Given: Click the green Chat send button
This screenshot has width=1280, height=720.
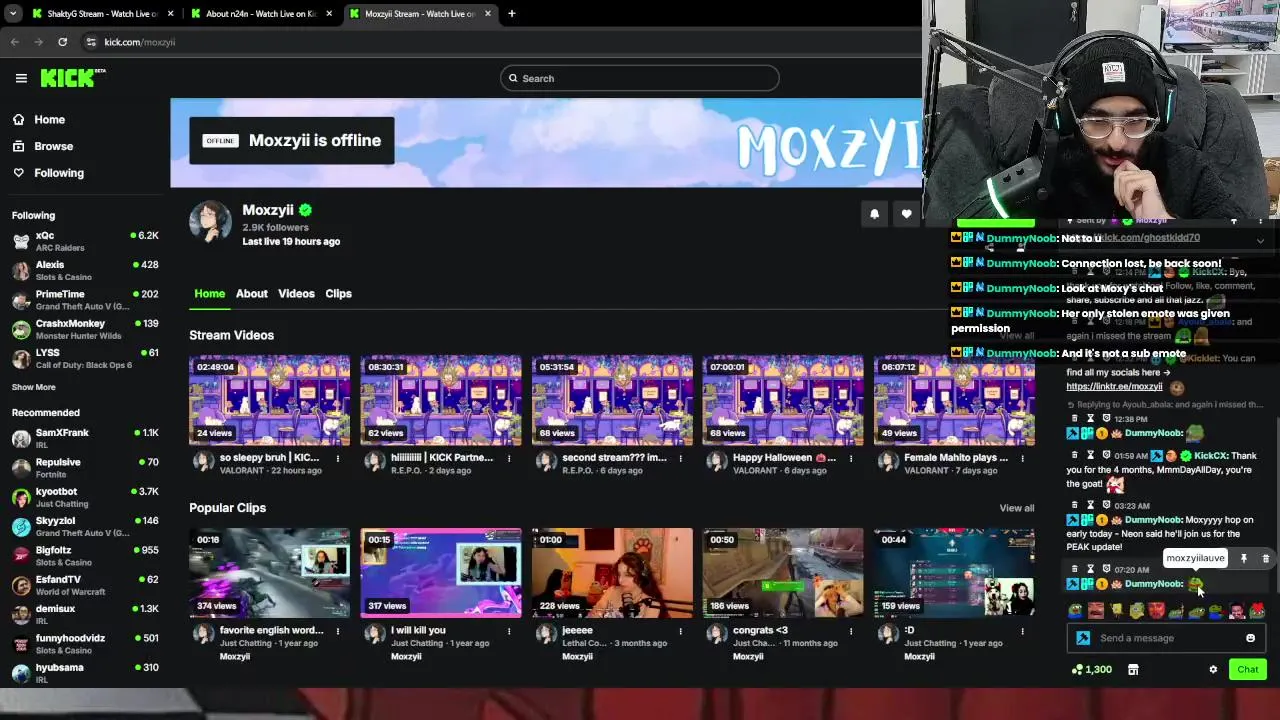Looking at the screenshot, I should (x=1248, y=670).
